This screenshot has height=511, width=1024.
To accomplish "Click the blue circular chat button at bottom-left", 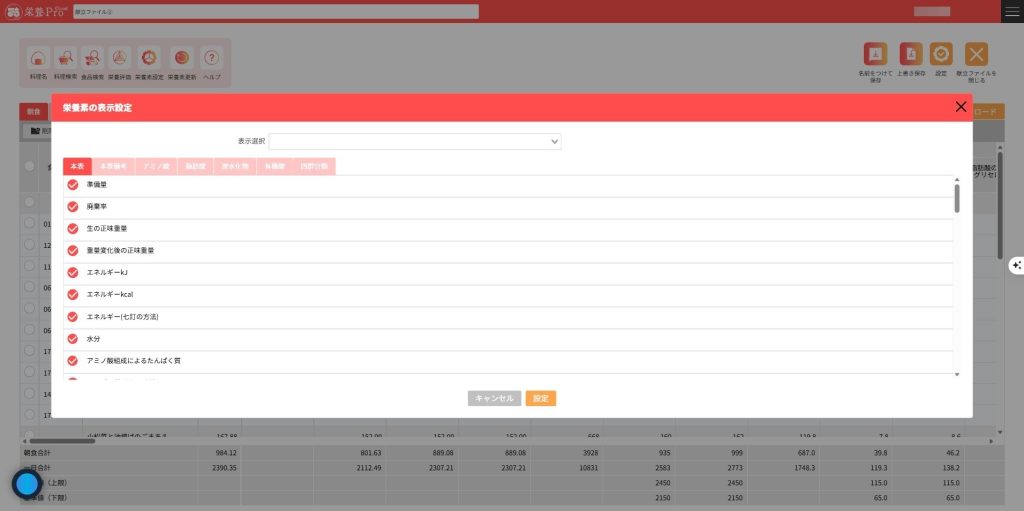I will (x=27, y=484).
